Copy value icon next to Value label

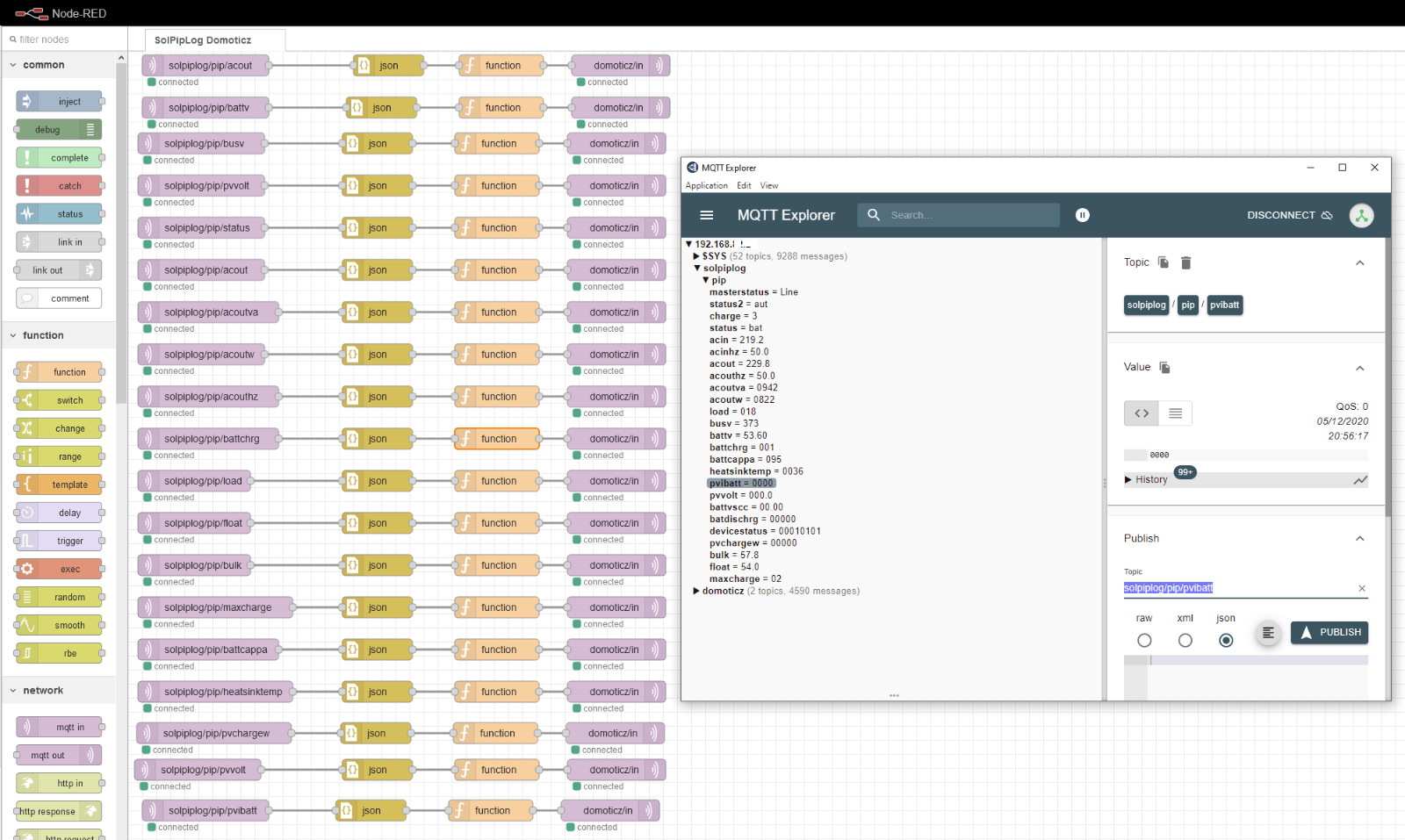click(1164, 368)
